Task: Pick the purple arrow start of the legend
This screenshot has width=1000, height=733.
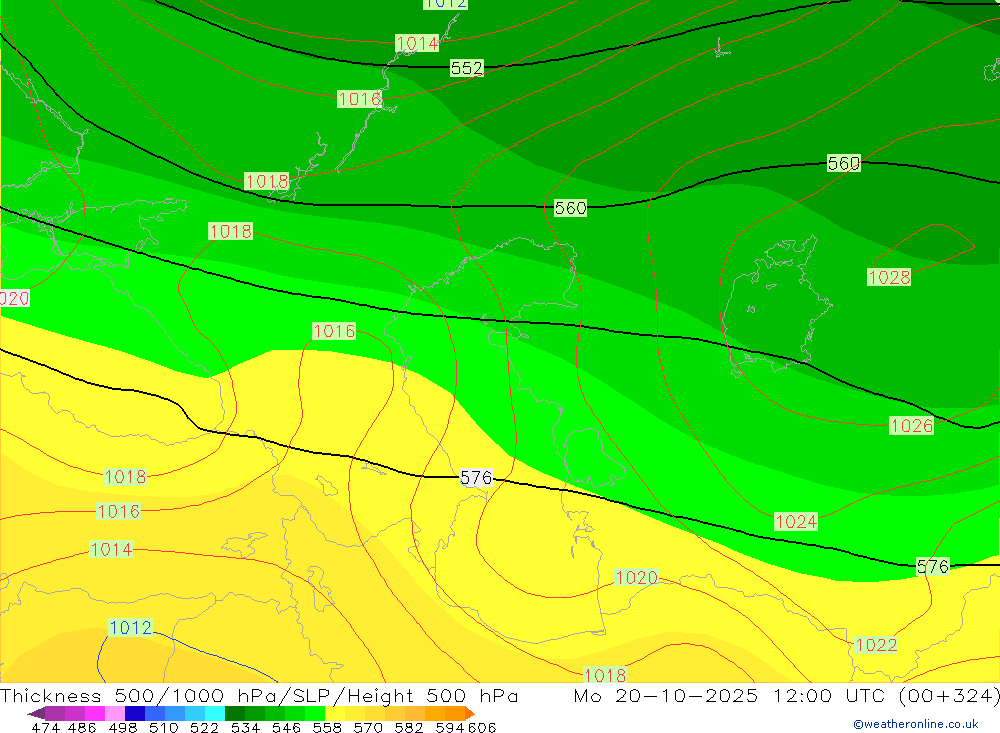Action: click(x=36, y=713)
